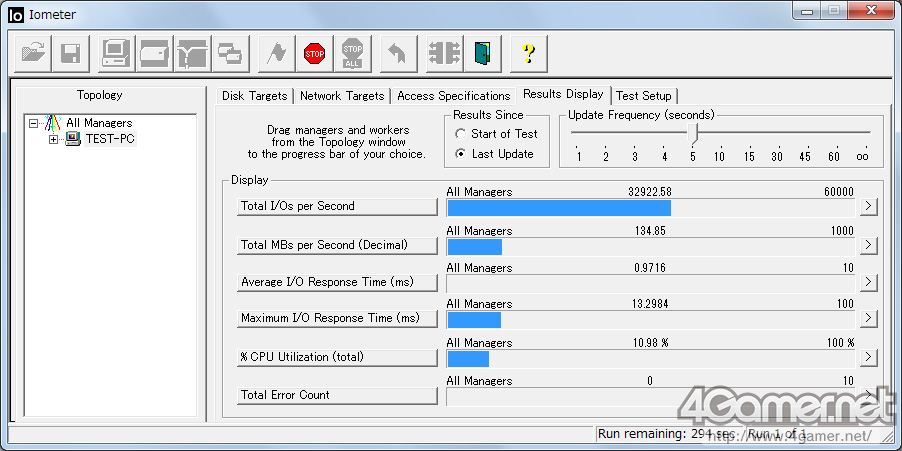Start a new network worker
This screenshot has width=902, height=451.
point(193,53)
